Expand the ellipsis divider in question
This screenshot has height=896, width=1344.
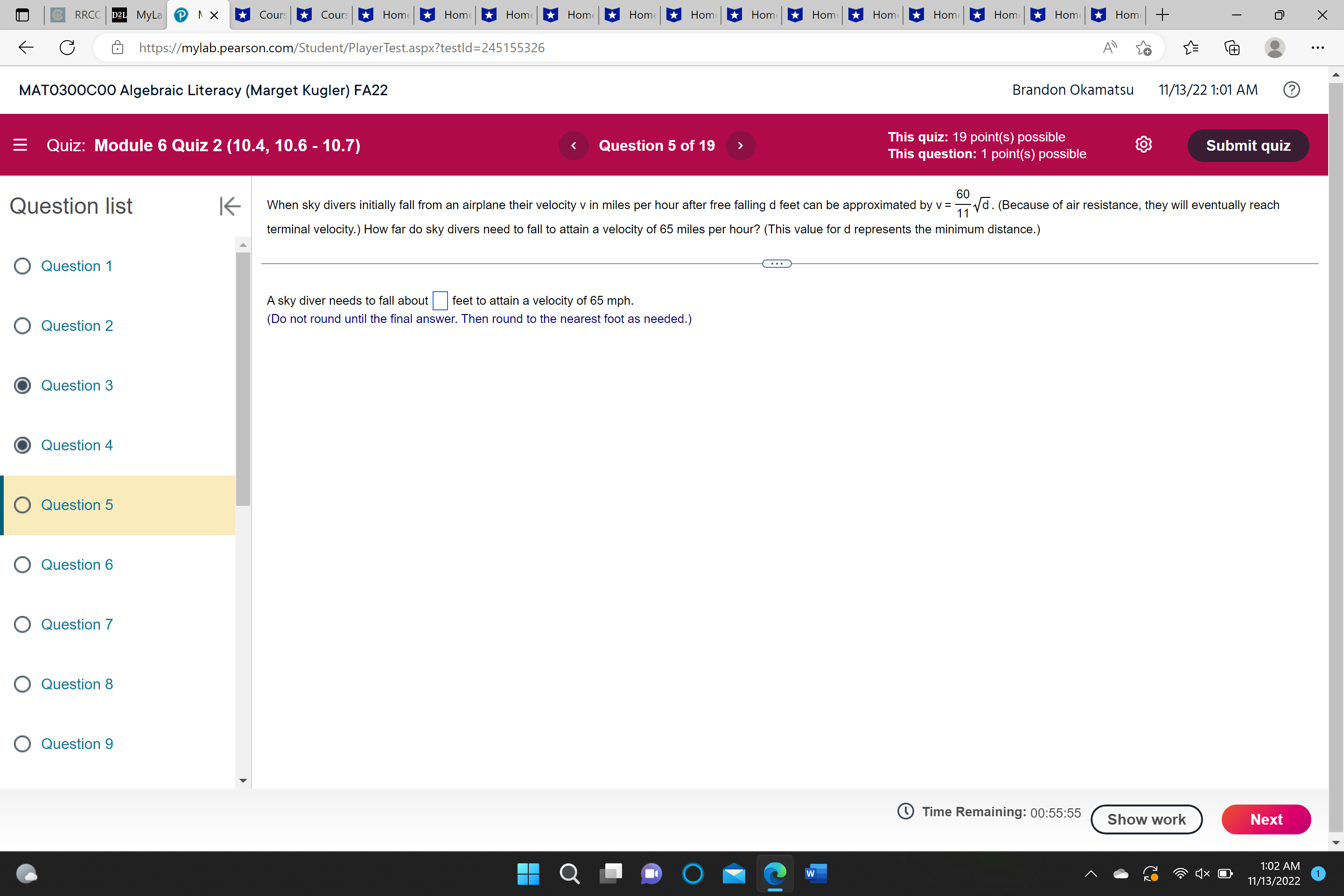[777, 263]
